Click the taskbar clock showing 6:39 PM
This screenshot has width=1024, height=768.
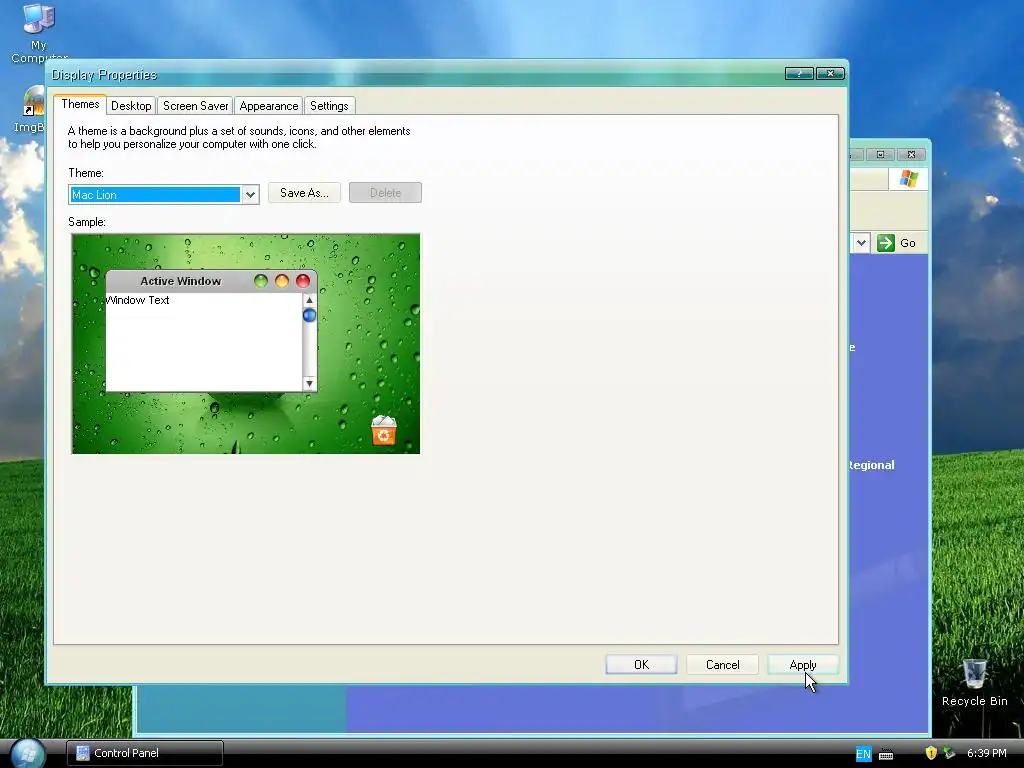tap(986, 753)
